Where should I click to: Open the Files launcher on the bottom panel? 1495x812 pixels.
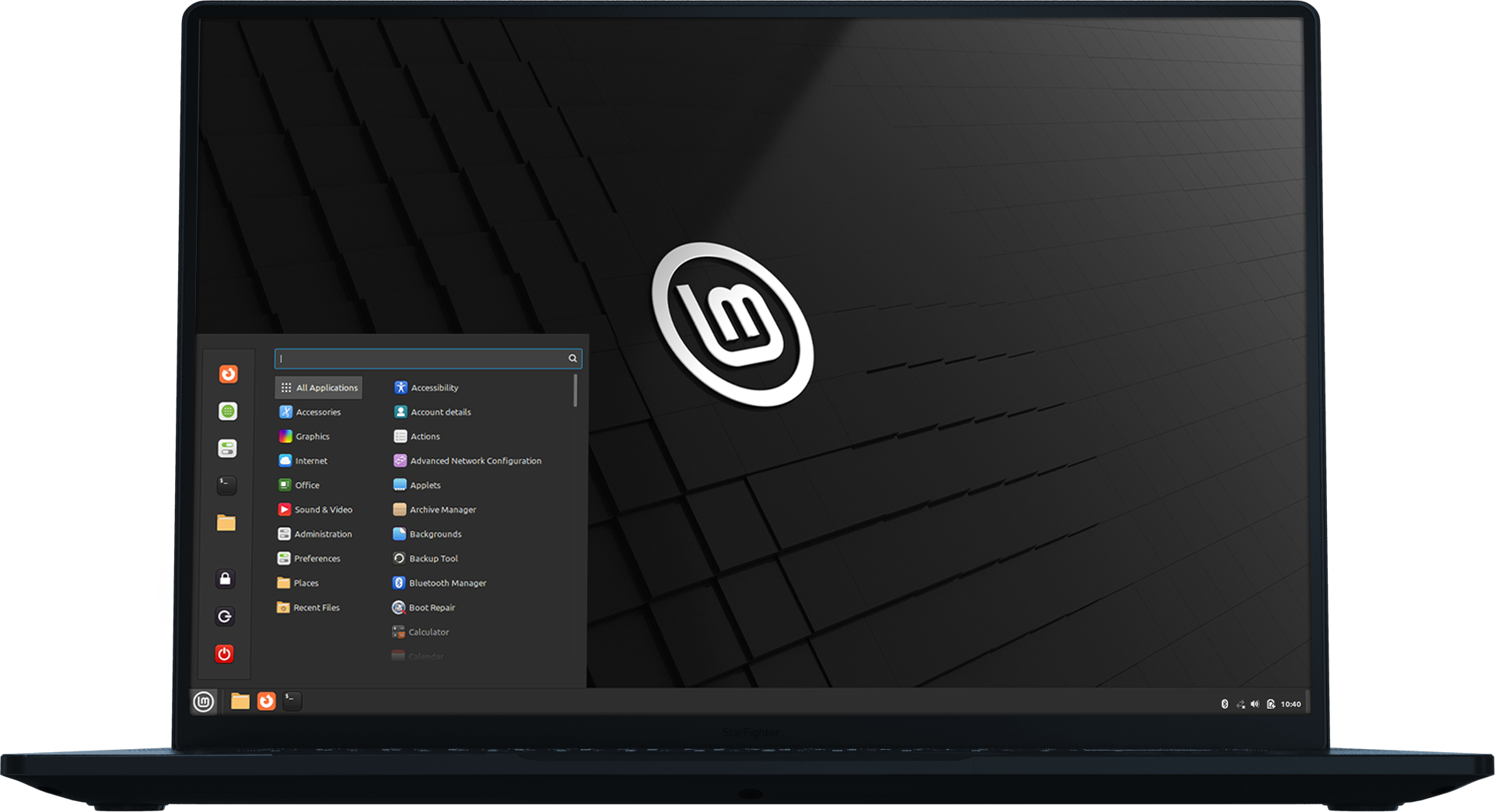(240, 702)
